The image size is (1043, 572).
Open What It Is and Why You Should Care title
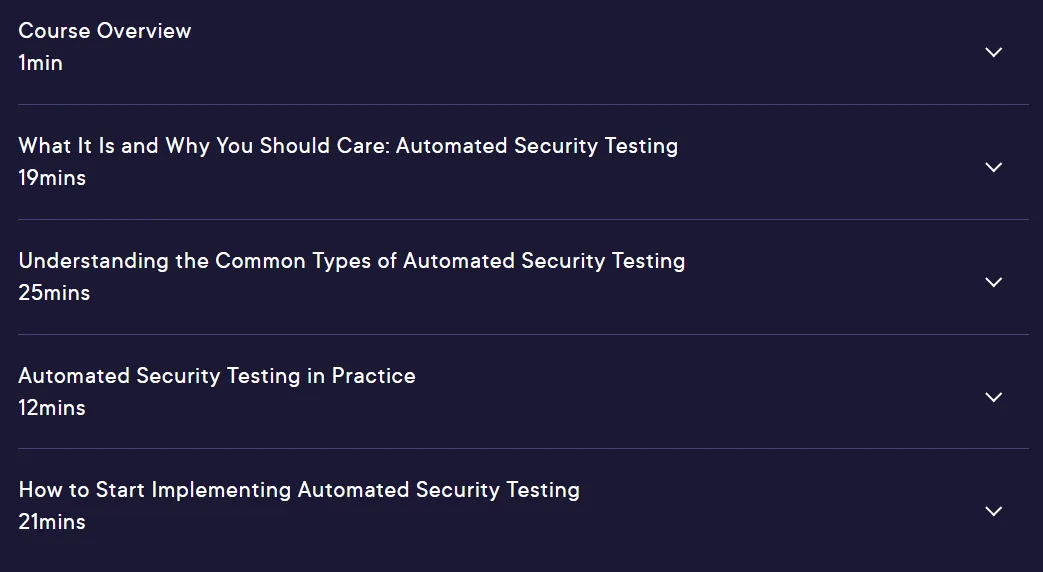tap(348, 146)
